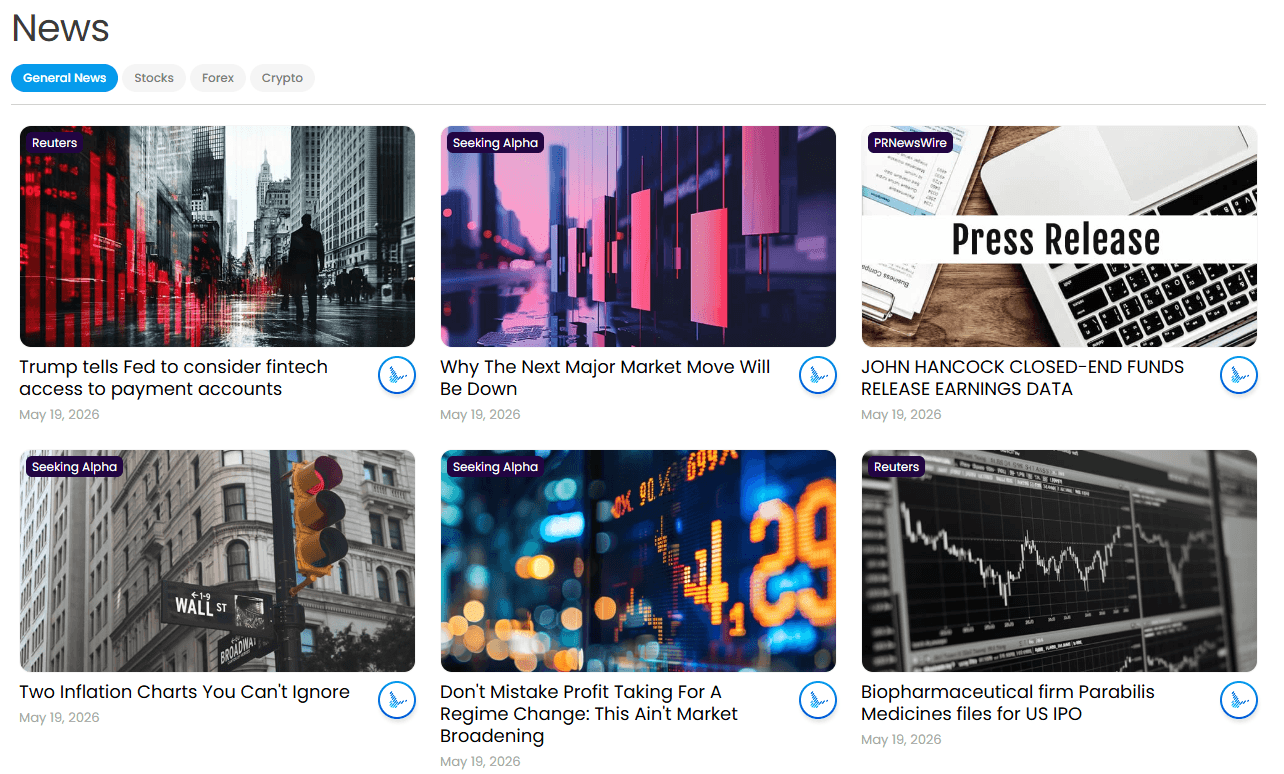Click the date under the Trump Fed headline
1284x774 pixels.
point(59,415)
